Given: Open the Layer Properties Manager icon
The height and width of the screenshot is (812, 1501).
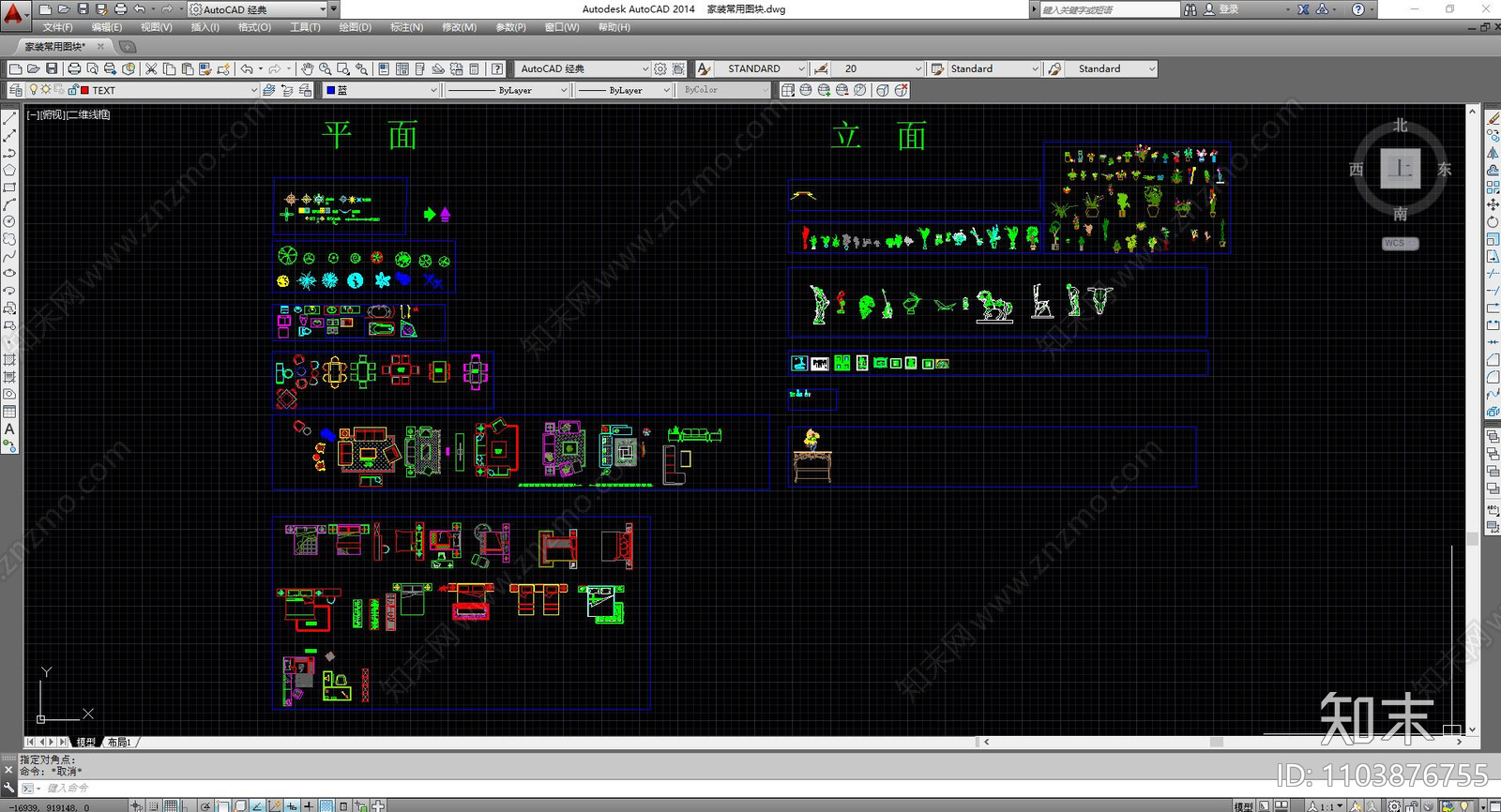Looking at the screenshot, I should (15, 91).
